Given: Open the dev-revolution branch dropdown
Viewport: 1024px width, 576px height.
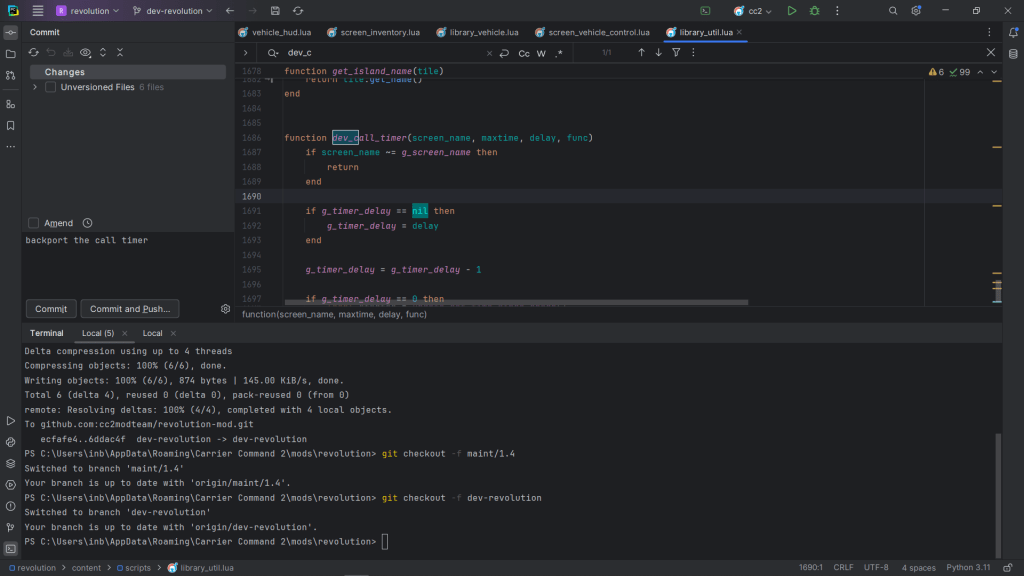Looking at the screenshot, I should (173, 11).
